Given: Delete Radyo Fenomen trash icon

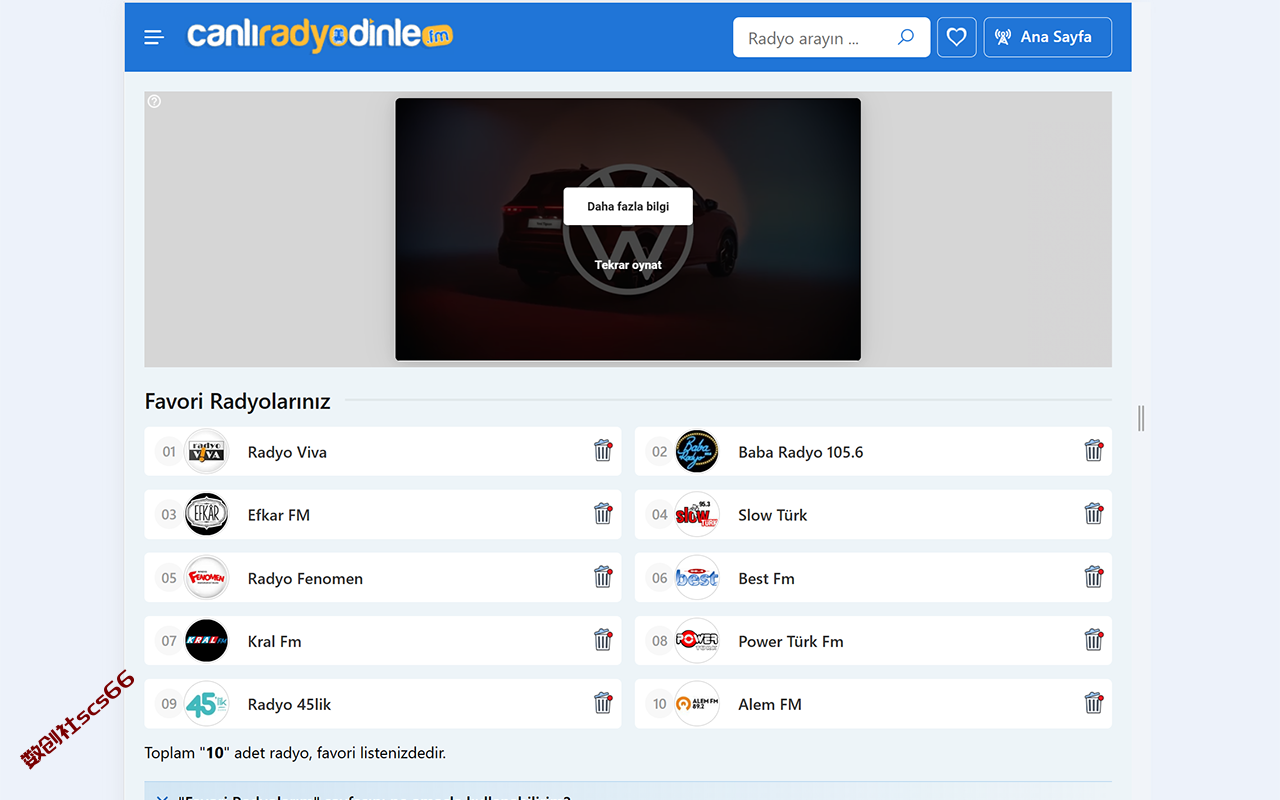Looking at the screenshot, I should [603, 577].
